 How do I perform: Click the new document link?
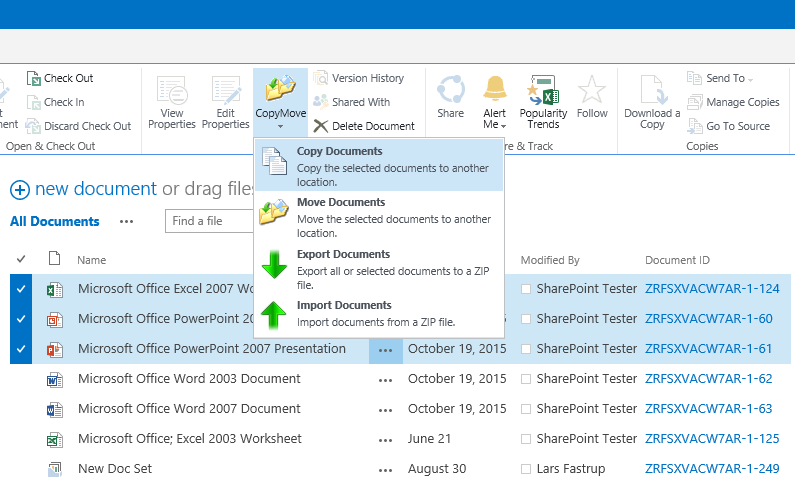coord(96,189)
